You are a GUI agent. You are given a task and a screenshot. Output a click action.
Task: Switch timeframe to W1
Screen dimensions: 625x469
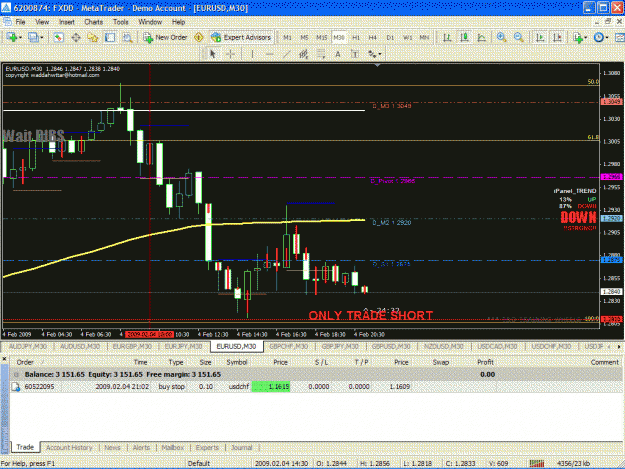(407, 37)
